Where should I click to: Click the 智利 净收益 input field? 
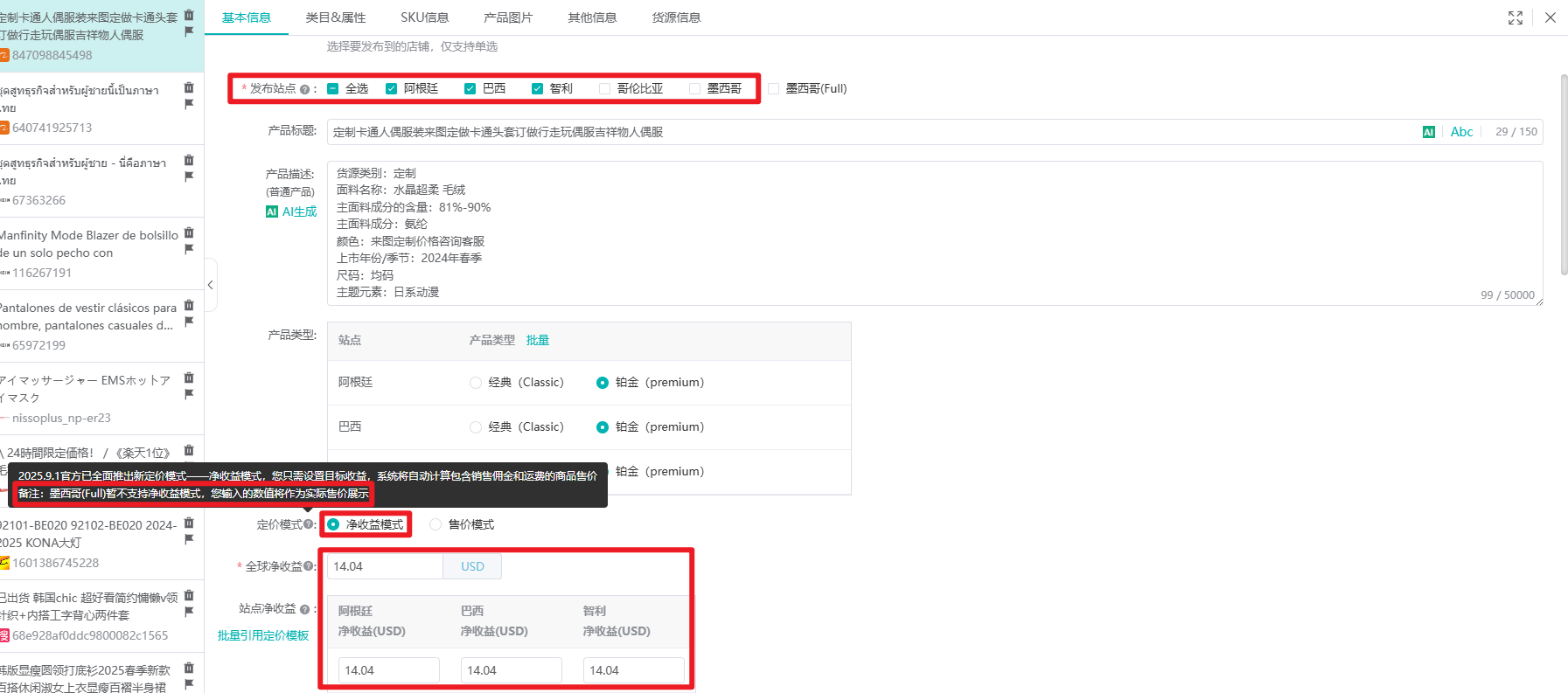pos(634,670)
